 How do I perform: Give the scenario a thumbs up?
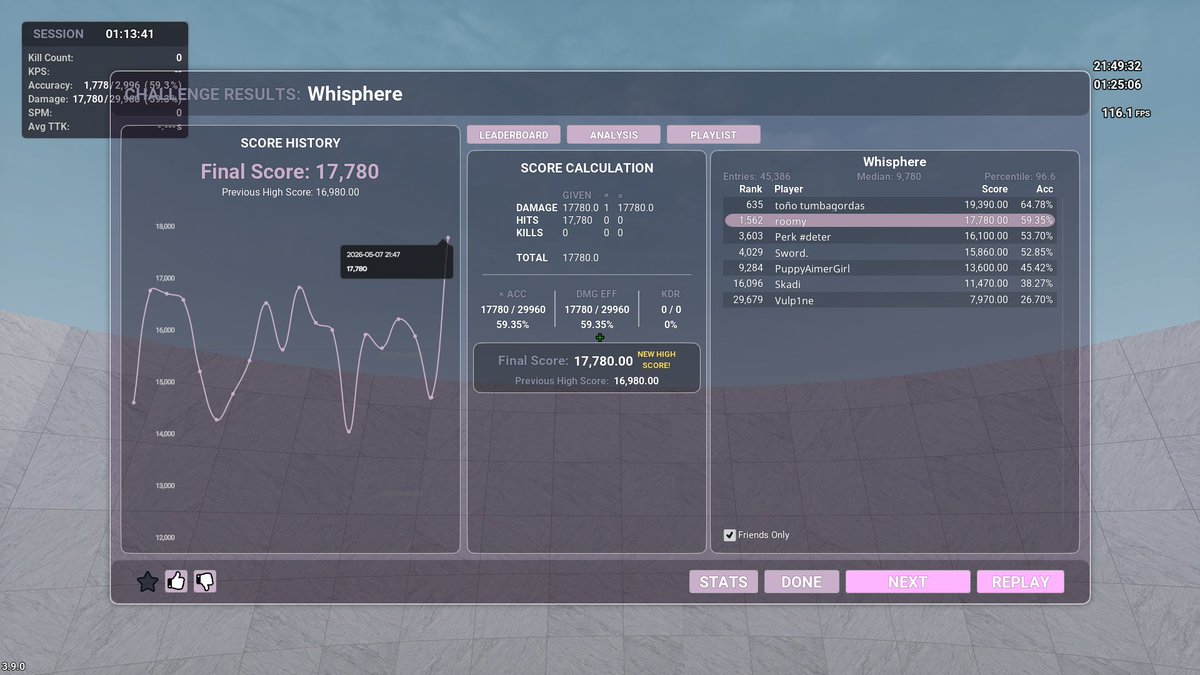177,581
